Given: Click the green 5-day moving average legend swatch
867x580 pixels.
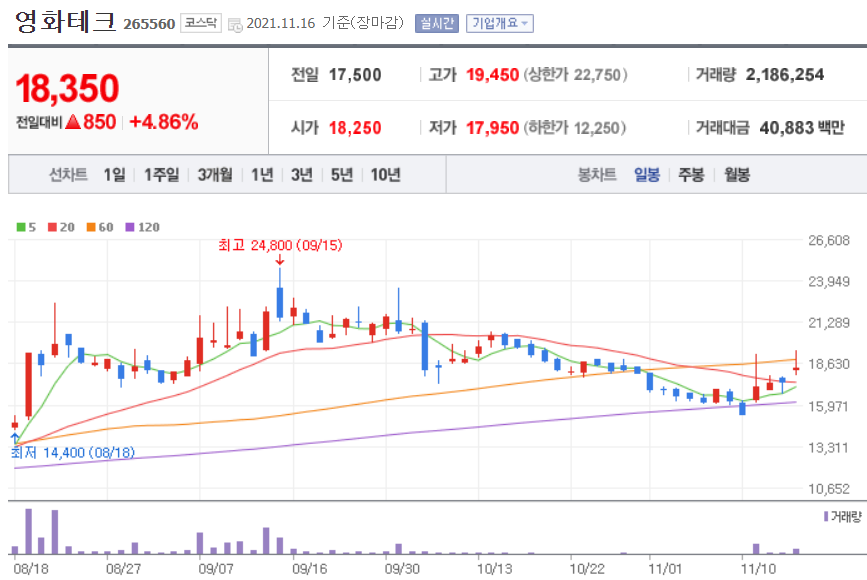Looking at the screenshot, I should [x=21, y=227].
